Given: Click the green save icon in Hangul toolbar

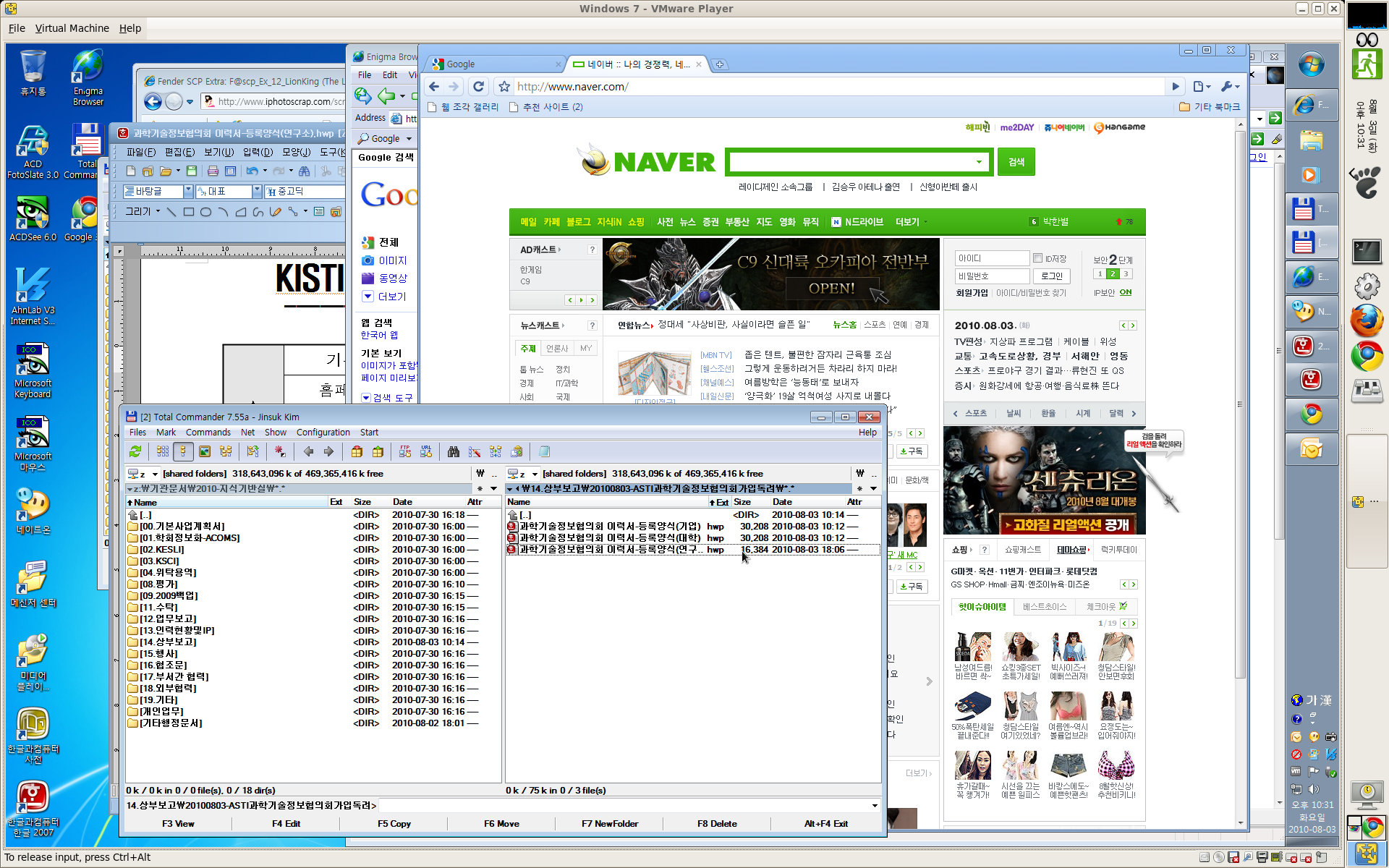Looking at the screenshot, I should (x=192, y=171).
